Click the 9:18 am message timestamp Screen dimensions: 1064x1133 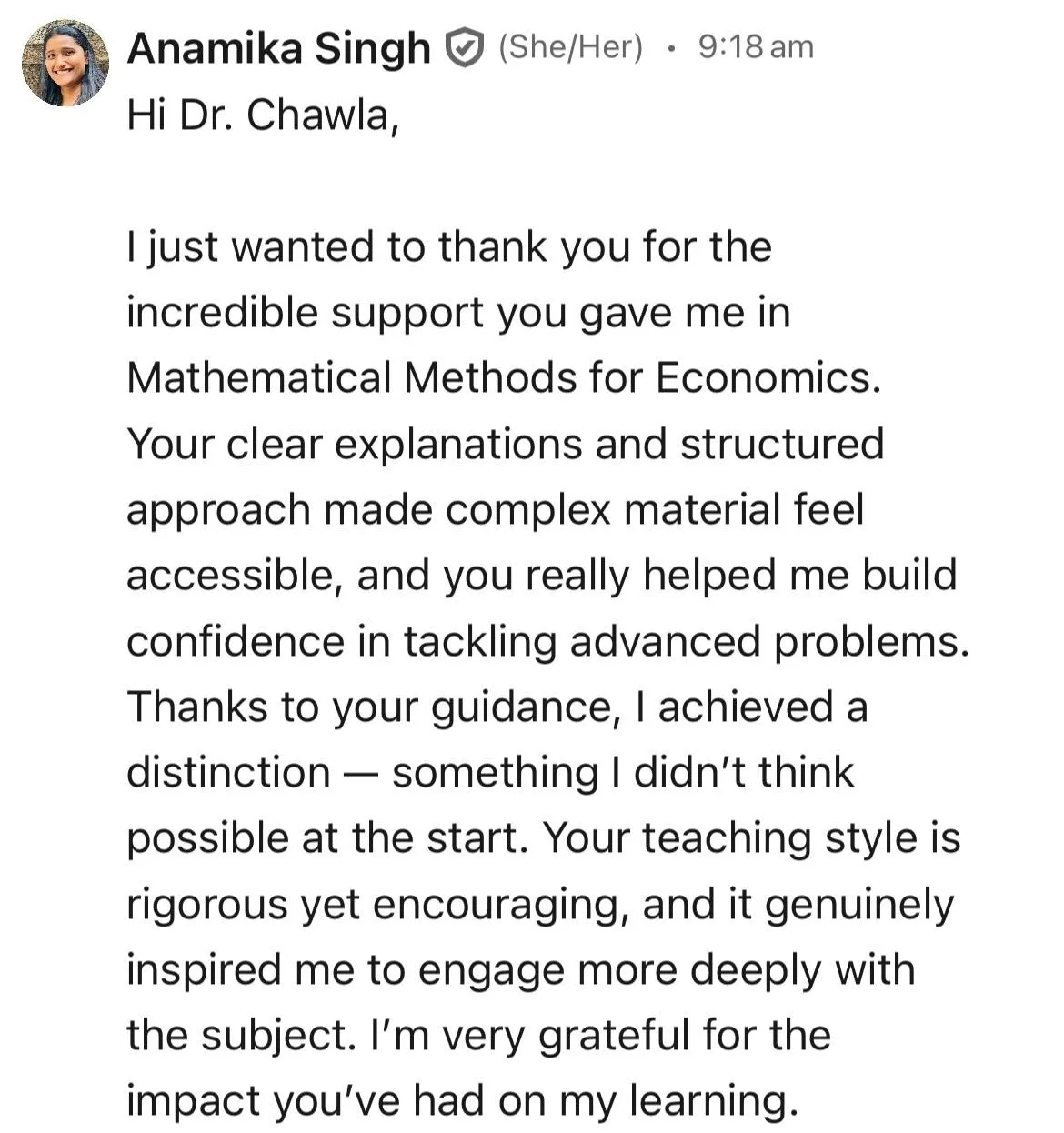[756, 46]
